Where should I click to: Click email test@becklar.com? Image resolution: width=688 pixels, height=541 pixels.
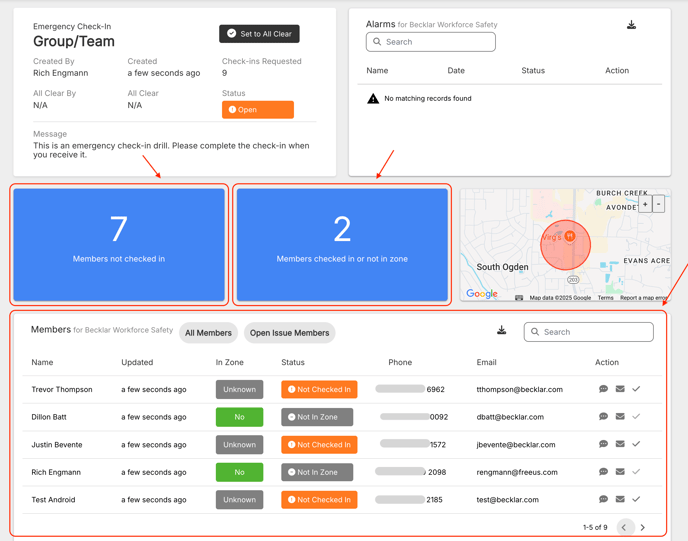(508, 500)
